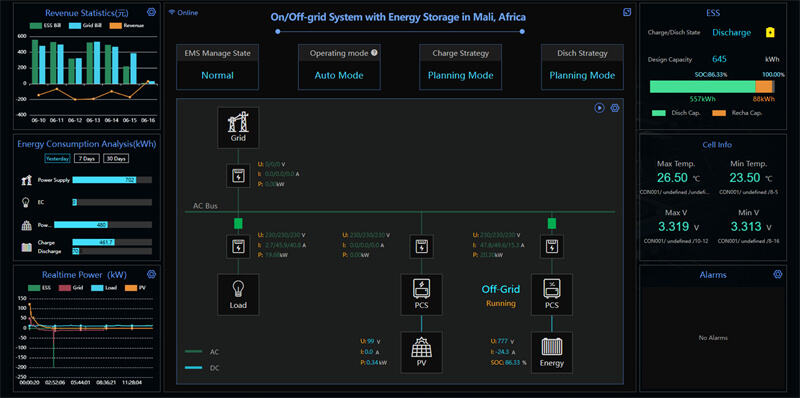
Task: Click the Disch Cap. green legend swatch
Action: click(x=659, y=113)
